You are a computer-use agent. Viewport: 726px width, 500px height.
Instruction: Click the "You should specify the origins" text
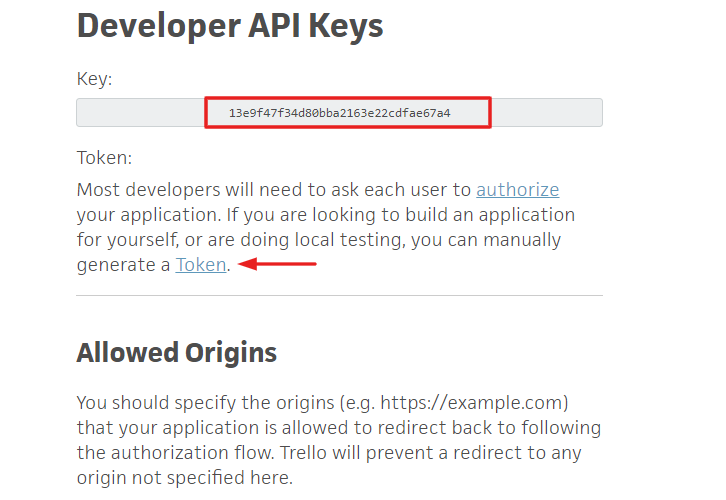pos(195,403)
